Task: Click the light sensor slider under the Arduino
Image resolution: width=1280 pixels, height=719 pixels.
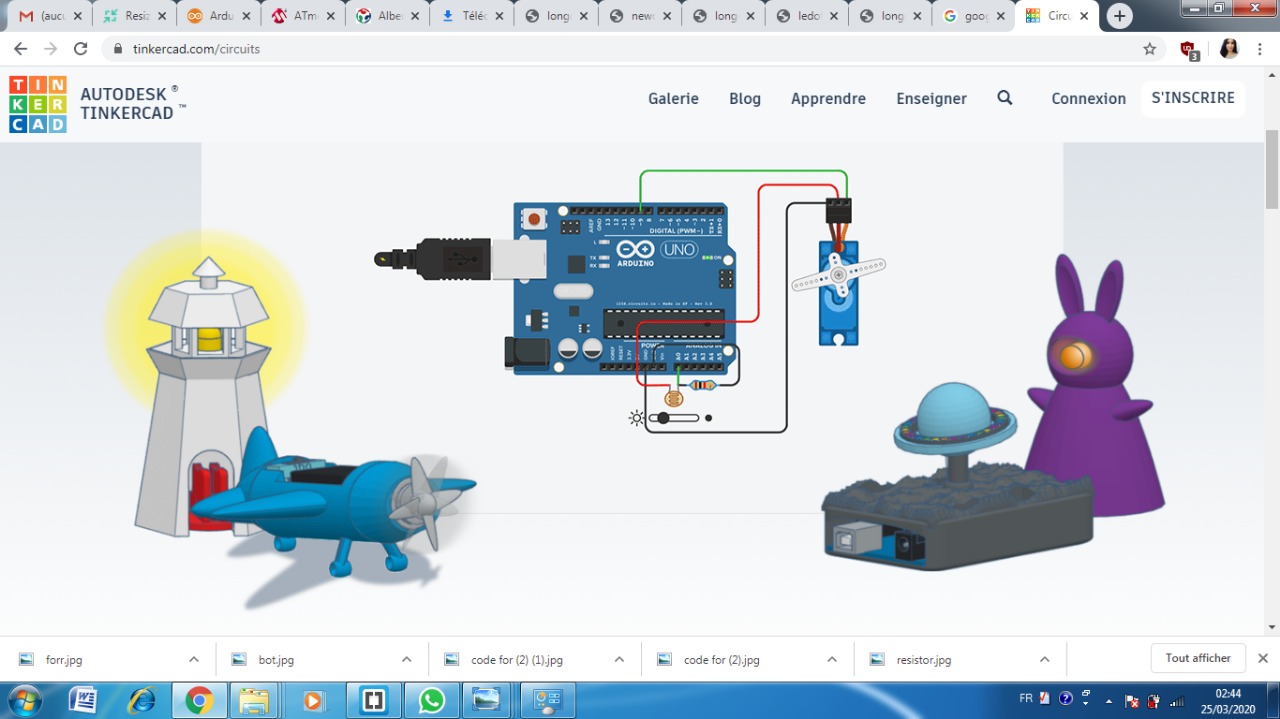Action: tap(674, 418)
